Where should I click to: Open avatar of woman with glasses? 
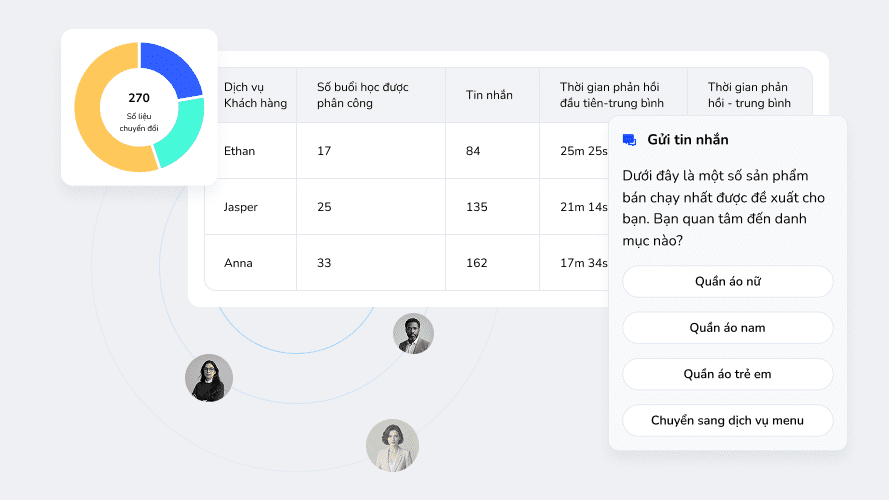pos(208,378)
